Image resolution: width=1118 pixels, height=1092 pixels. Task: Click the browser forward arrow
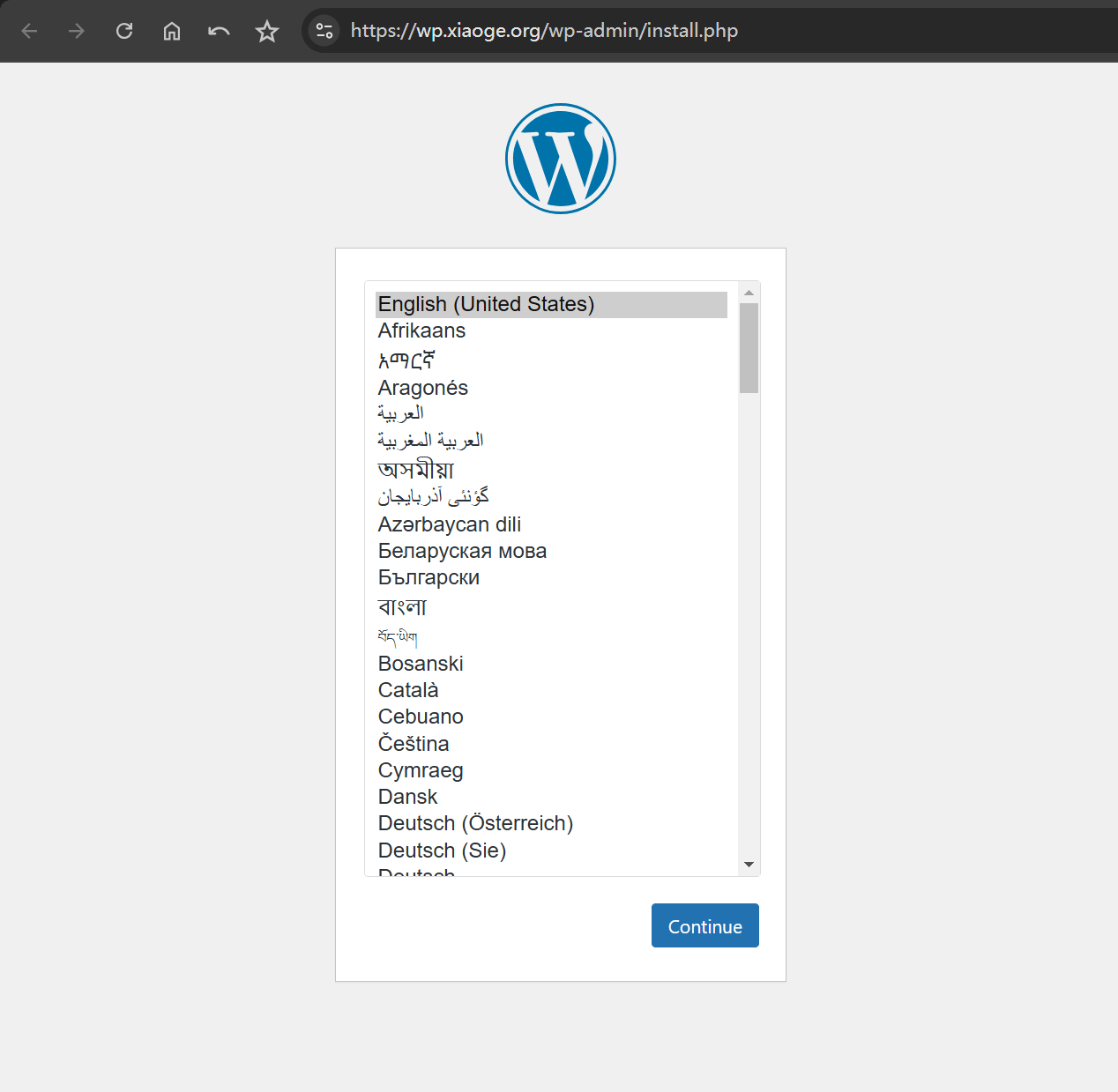tap(77, 31)
